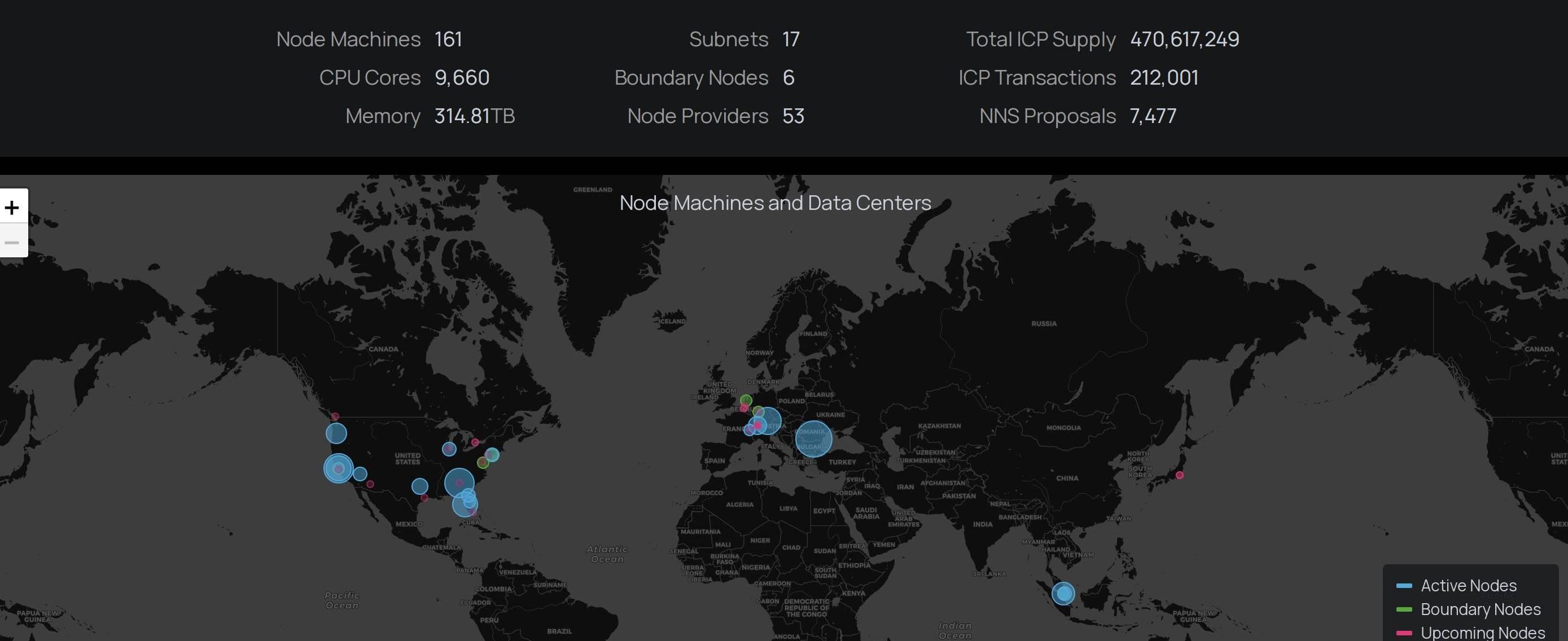Click the Node Machines and Data Centers title
The width and height of the screenshot is (1568, 641).
(775, 203)
